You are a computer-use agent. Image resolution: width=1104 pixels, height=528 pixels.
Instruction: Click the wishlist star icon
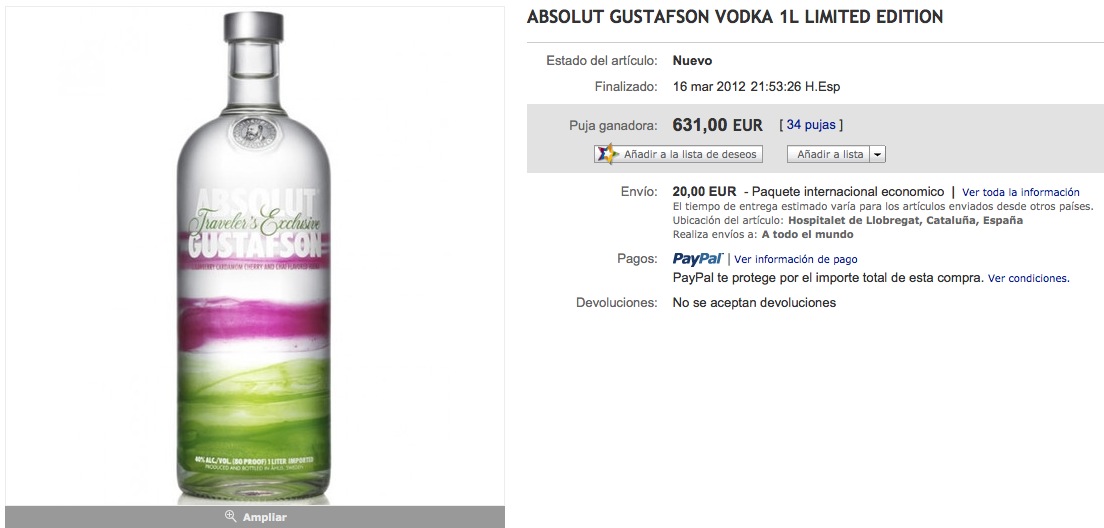[x=606, y=153]
